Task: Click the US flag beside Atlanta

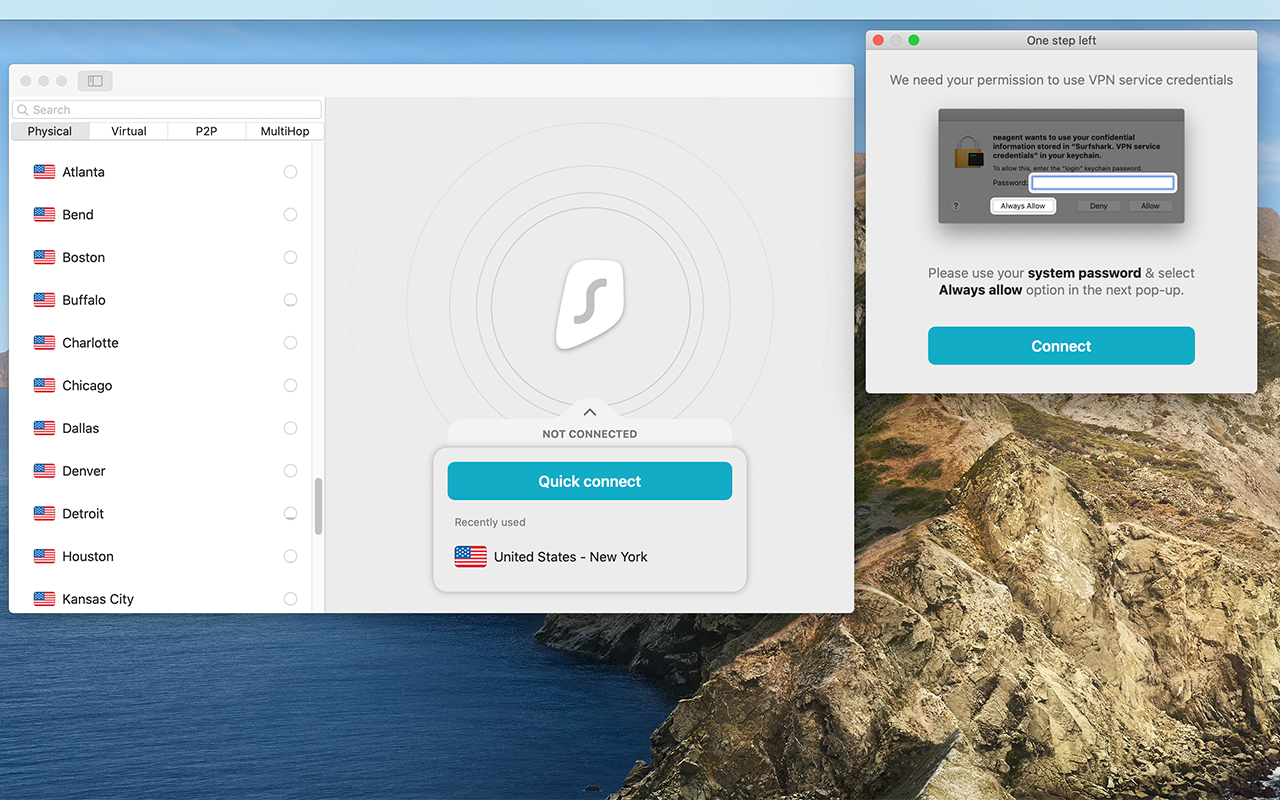Action: tap(44, 172)
